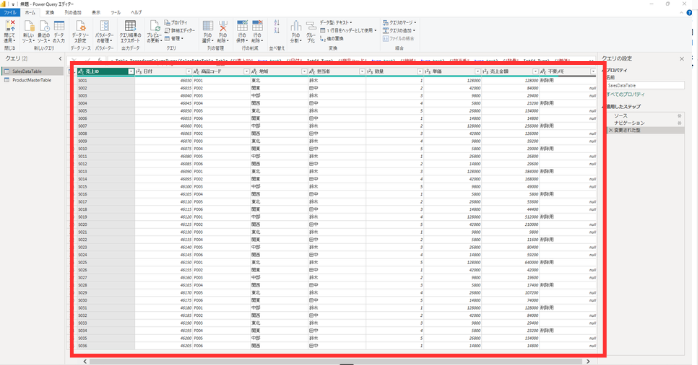Click ファイルの結合 (Combine Files)
The width and height of the screenshot is (698, 365).
pos(398,38)
